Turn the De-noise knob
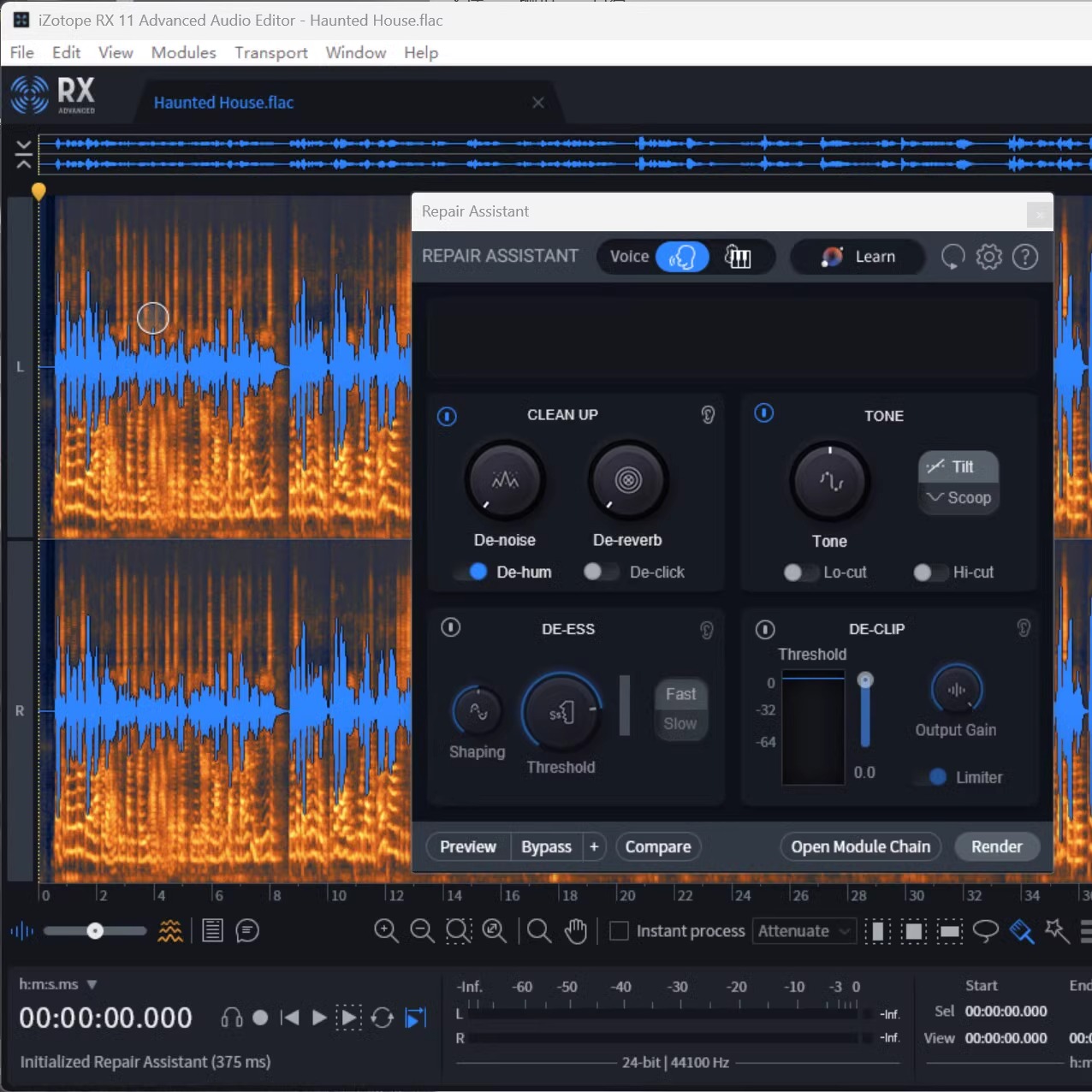Viewport: 1092px width, 1092px height. tap(505, 480)
